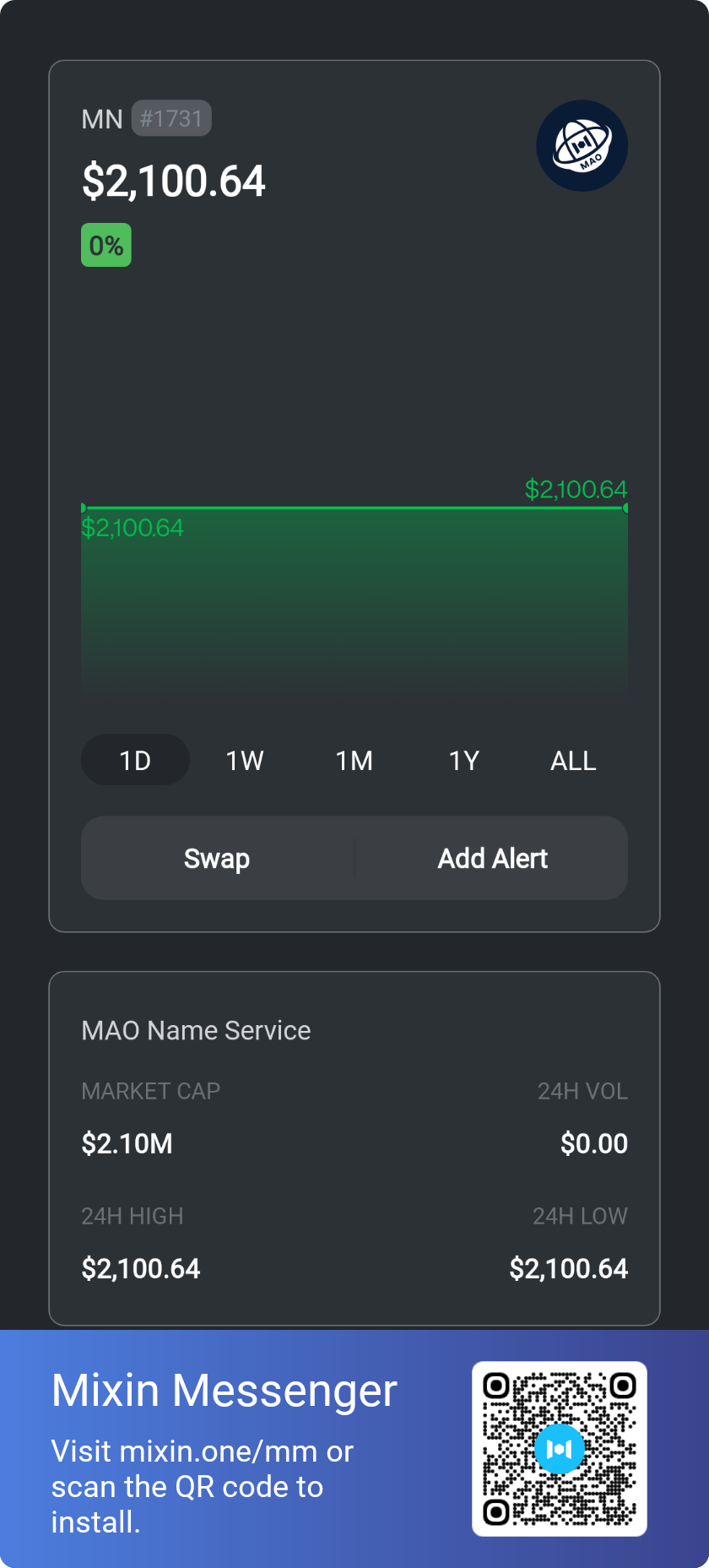
Task: Click the MN ticker label
Action: [102, 119]
